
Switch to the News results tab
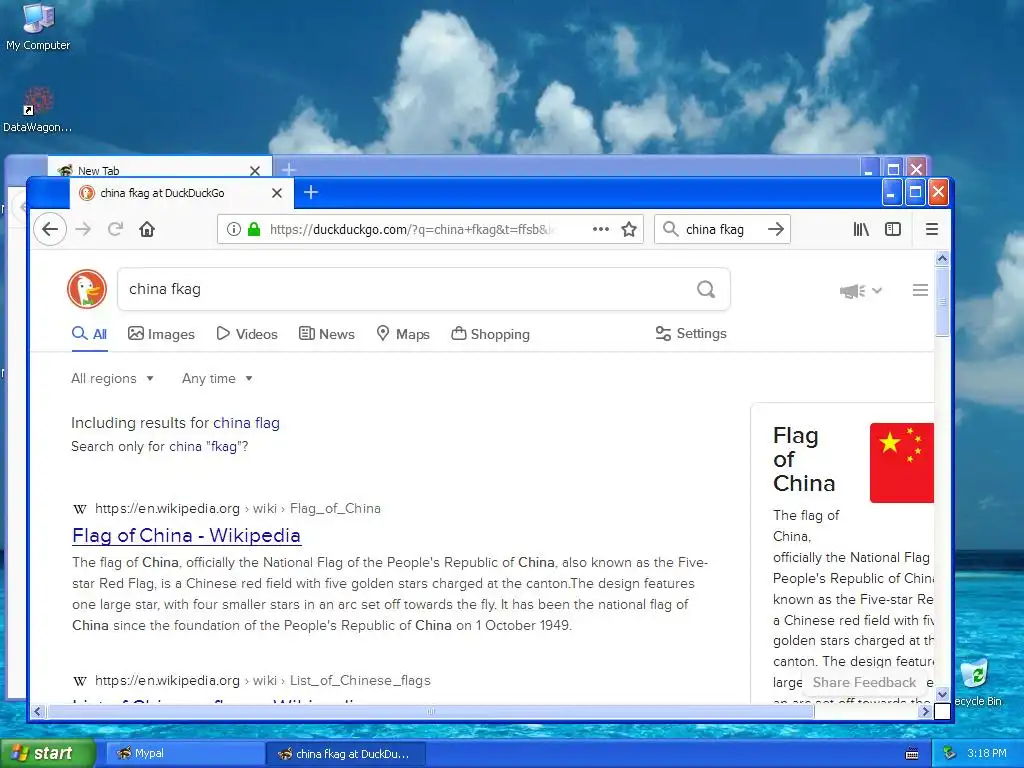327,334
